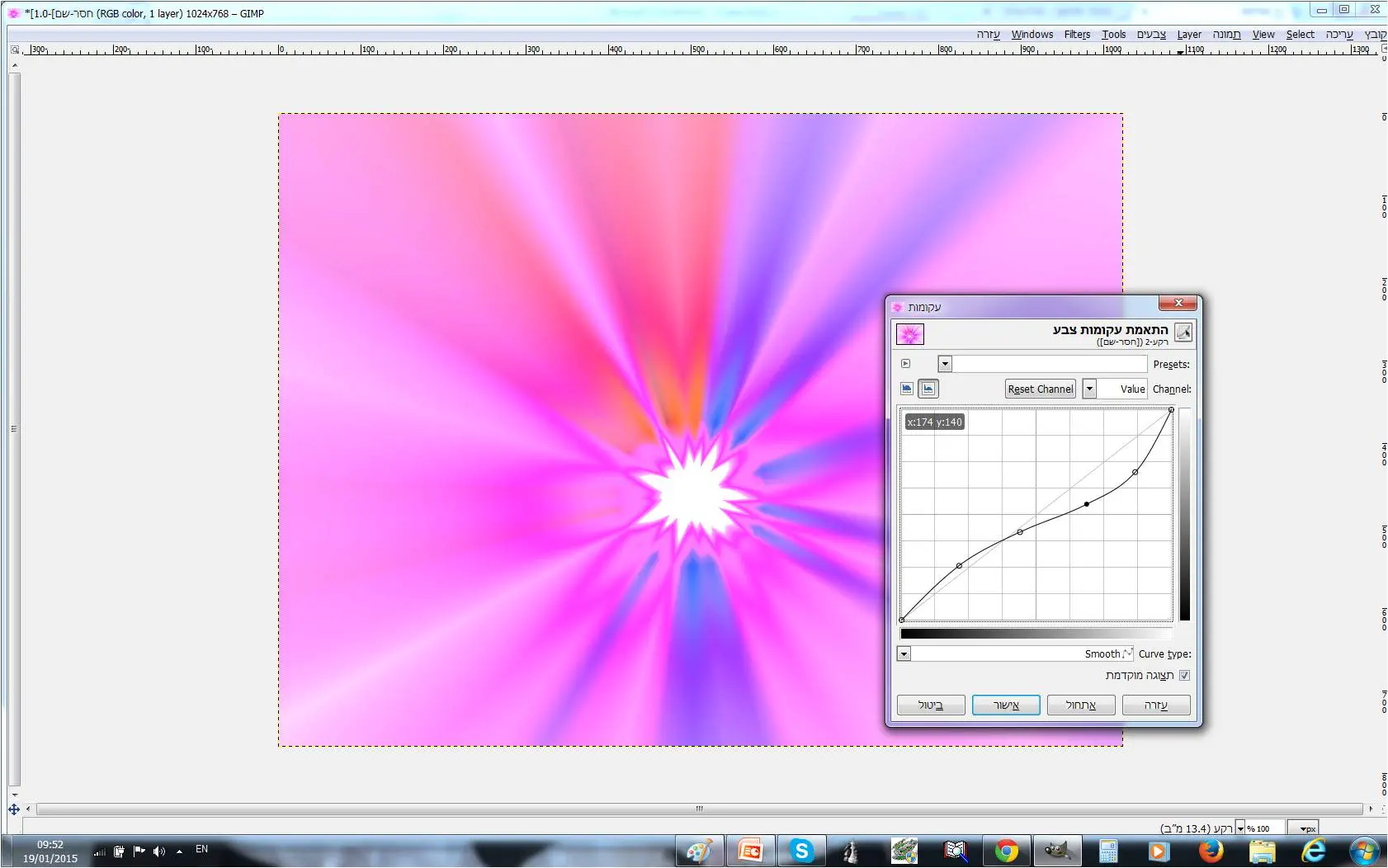This screenshot has width=1388, height=868.
Task: Click the layer thumbnail in Curves dialog header
Action: tap(910, 333)
